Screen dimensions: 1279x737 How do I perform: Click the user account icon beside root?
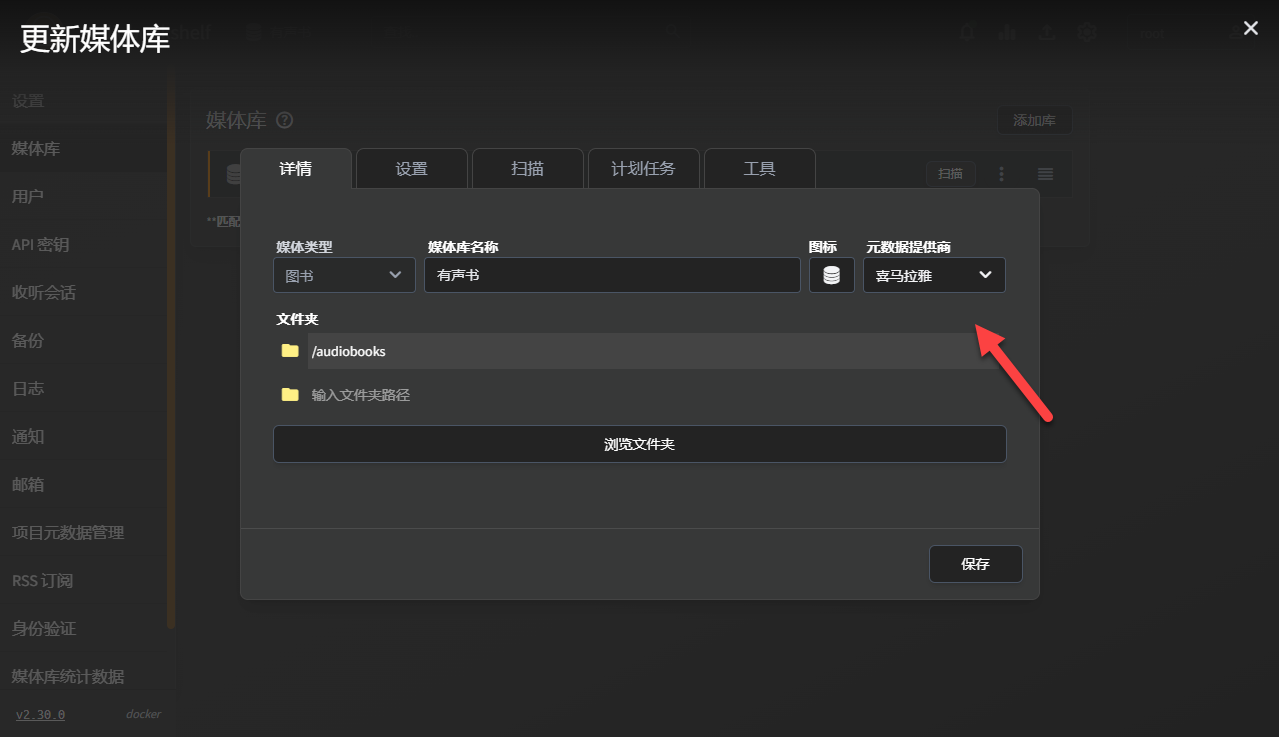[1236, 33]
